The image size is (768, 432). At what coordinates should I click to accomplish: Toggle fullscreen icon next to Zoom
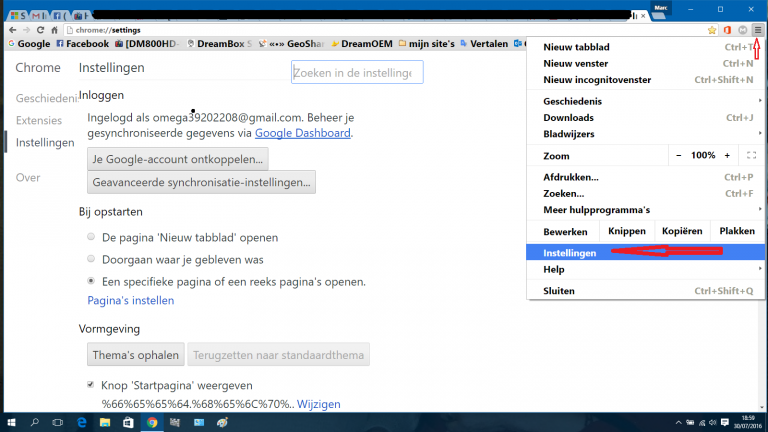(752, 156)
